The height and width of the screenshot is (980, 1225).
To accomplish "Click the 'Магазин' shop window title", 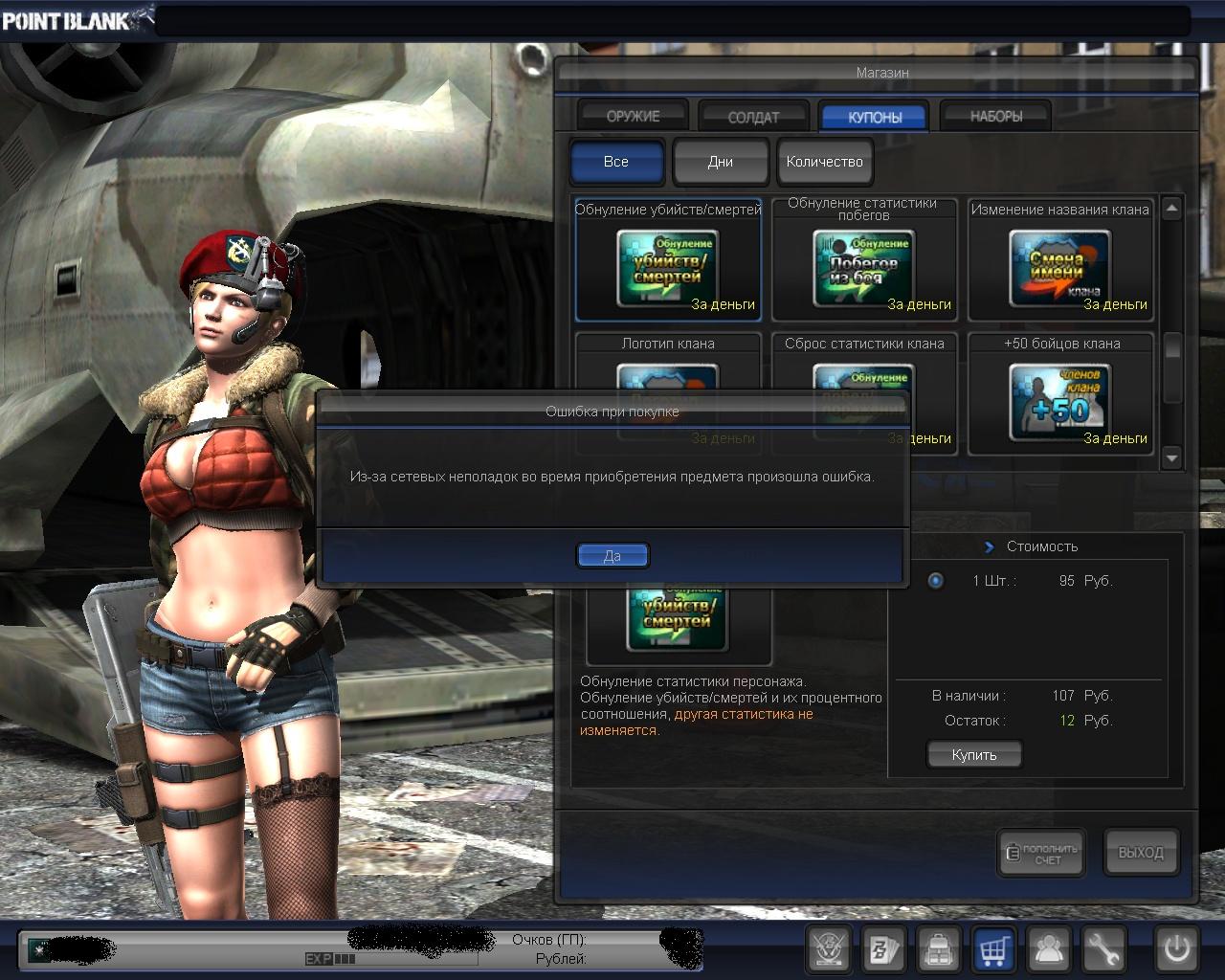I will pyautogui.click(x=882, y=73).
